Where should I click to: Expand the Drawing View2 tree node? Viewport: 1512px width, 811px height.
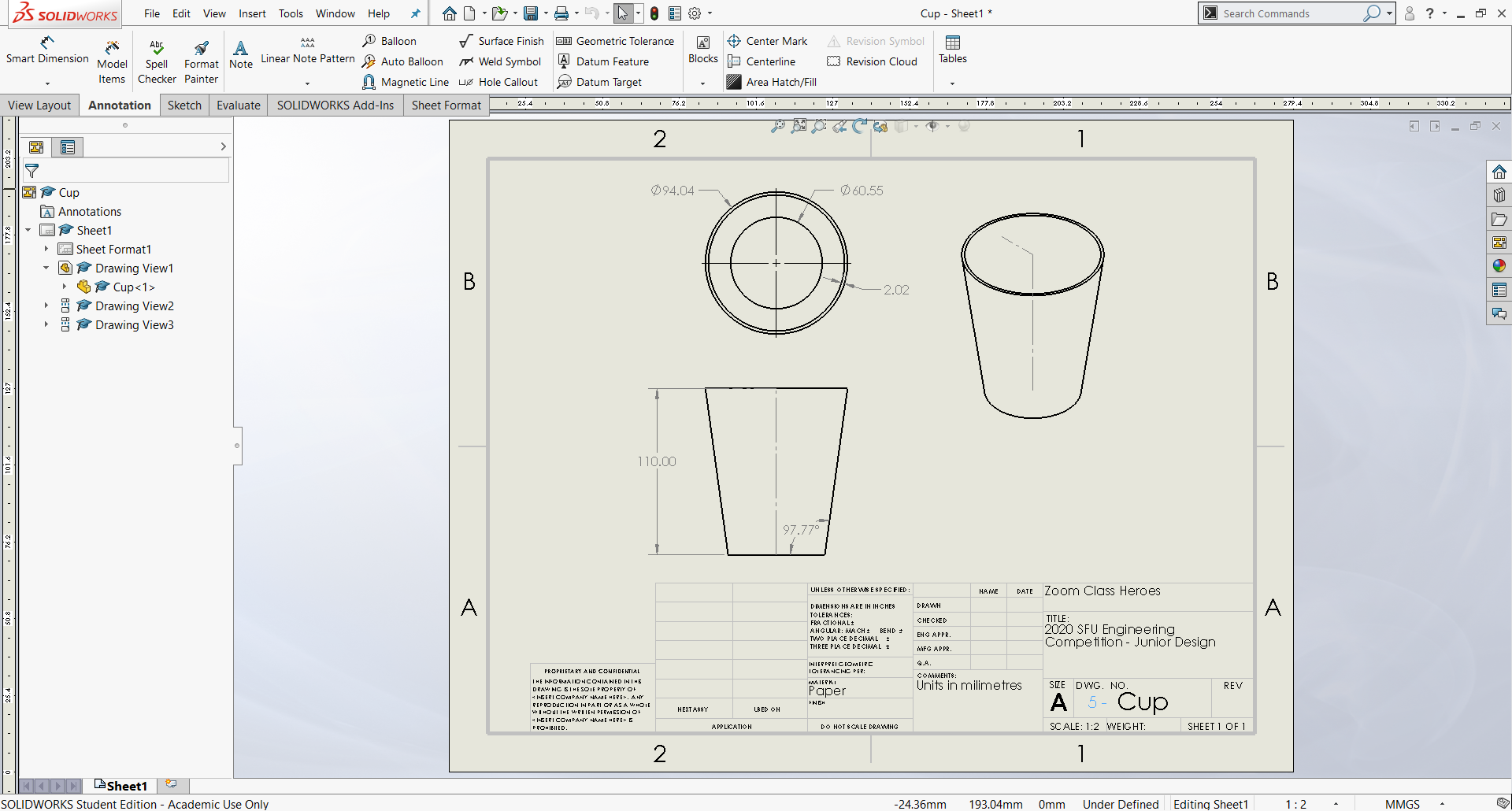[46, 306]
